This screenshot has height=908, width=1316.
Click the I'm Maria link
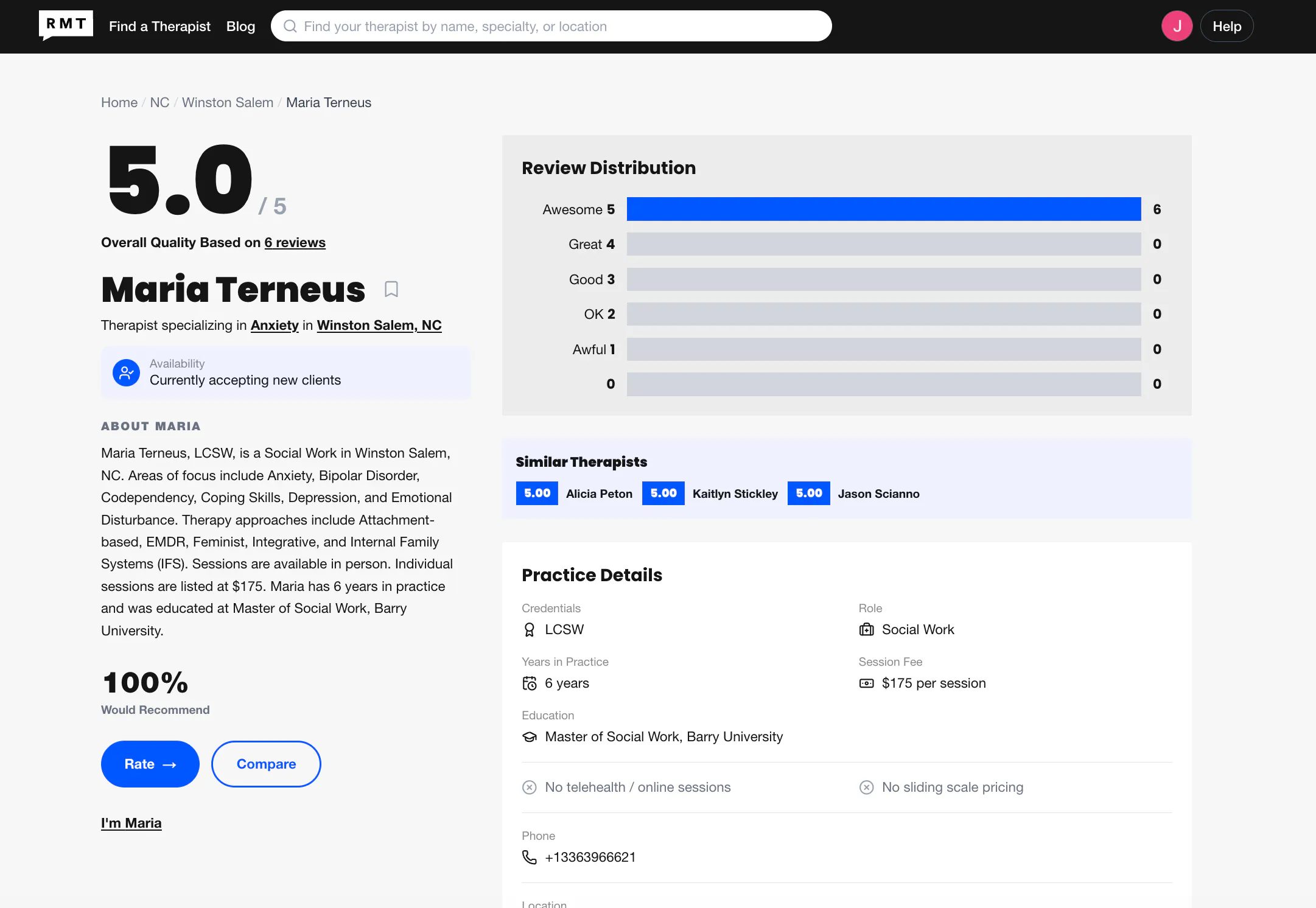tap(131, 823)
